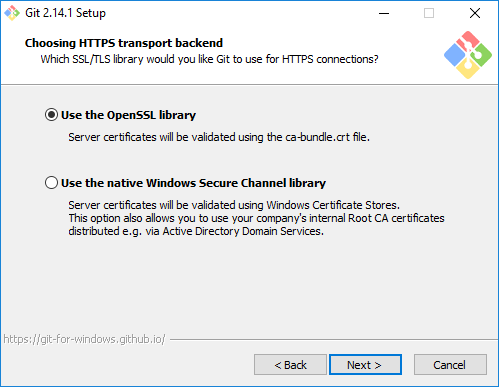Select the Use the OpenSSL library radio button
Screen dimensions: 499x387
point(51,115)
